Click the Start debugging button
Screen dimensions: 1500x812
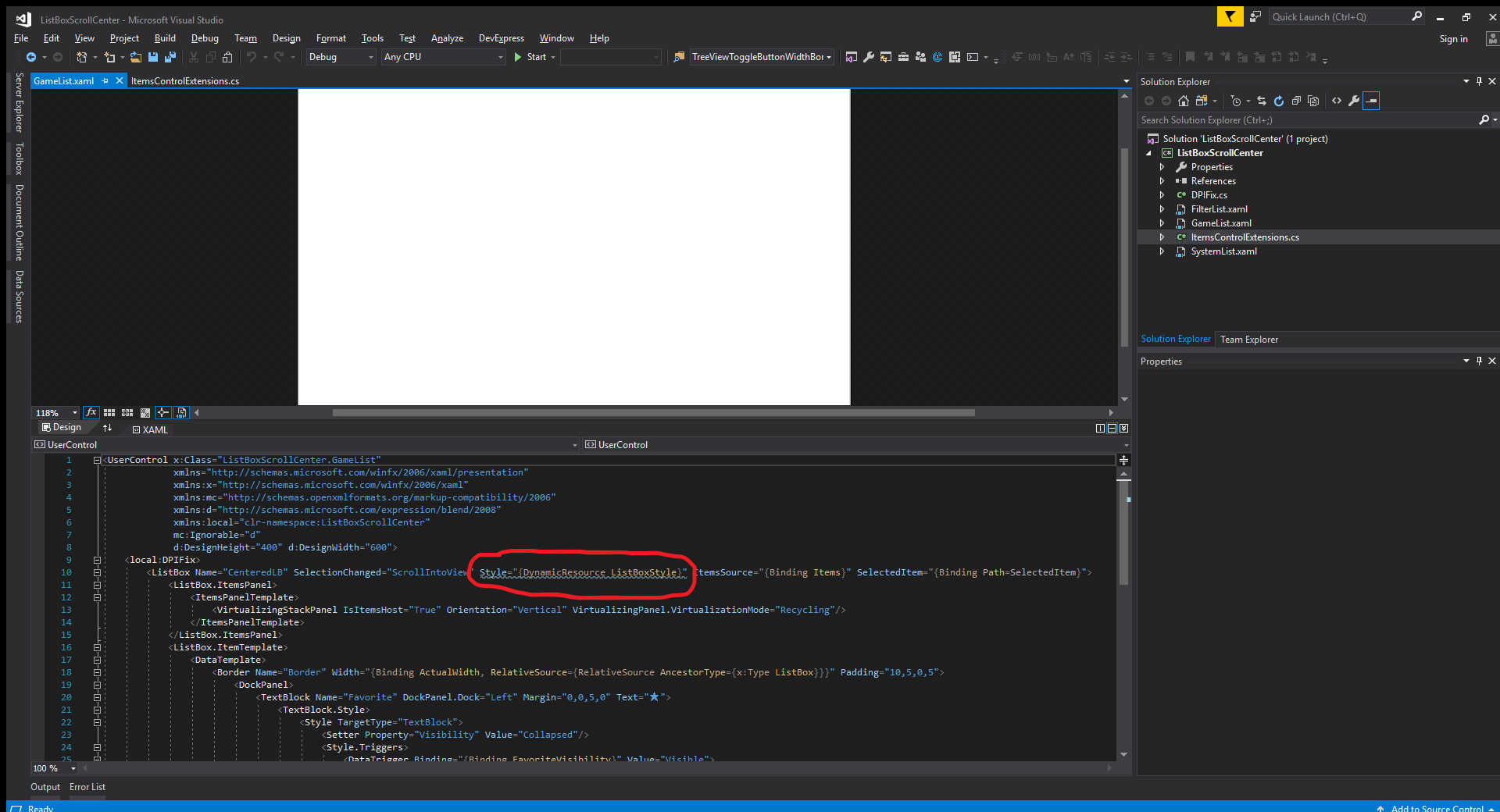530,57
